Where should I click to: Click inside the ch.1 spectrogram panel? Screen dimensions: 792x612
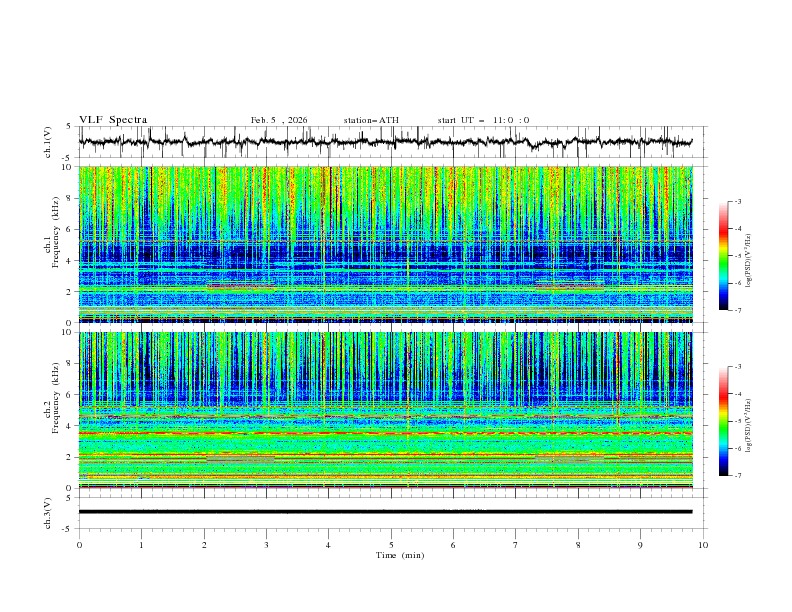click(385, 244)
